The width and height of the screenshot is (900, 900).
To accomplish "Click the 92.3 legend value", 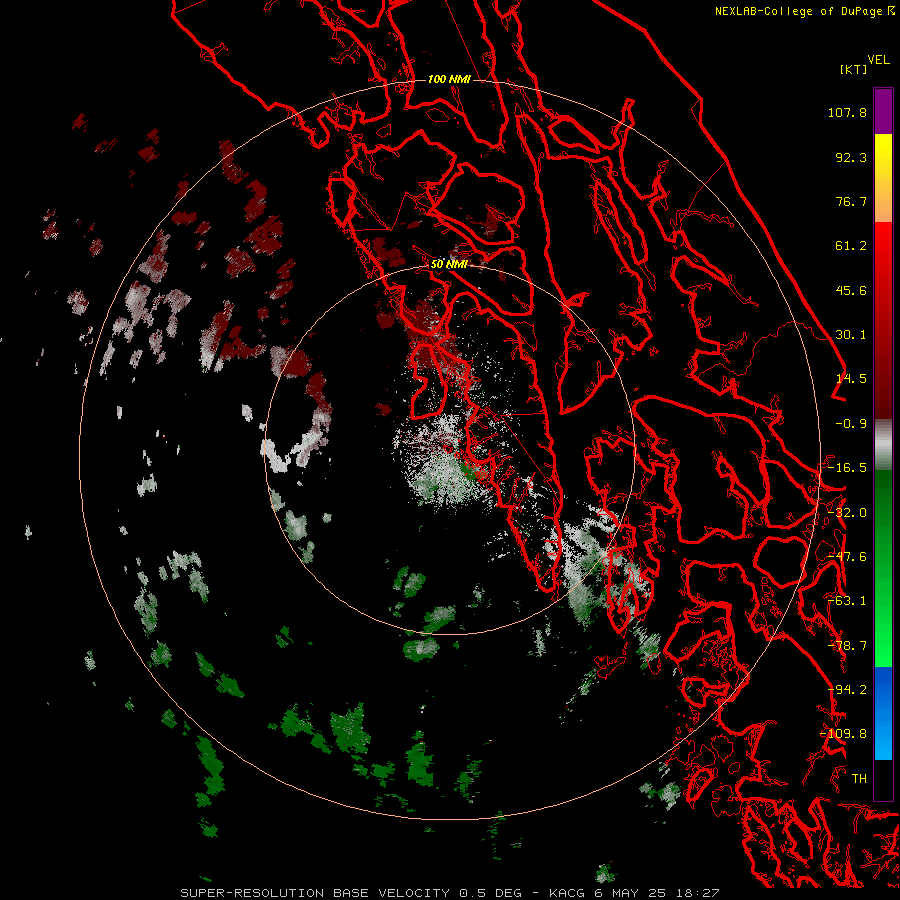I will [x=851, y=157].
